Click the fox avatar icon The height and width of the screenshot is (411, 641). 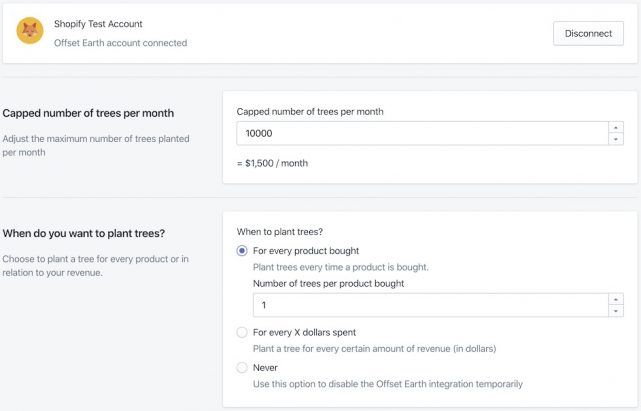30,32
